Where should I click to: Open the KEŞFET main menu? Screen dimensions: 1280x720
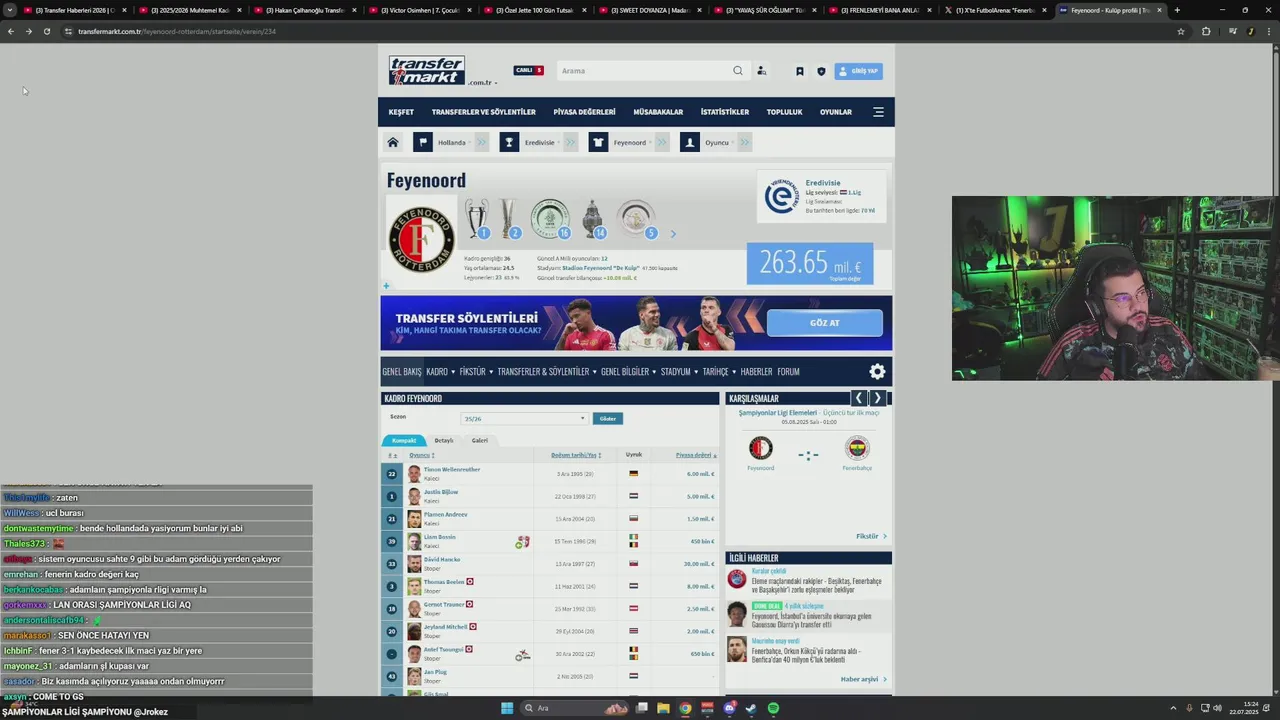(401, 112)
